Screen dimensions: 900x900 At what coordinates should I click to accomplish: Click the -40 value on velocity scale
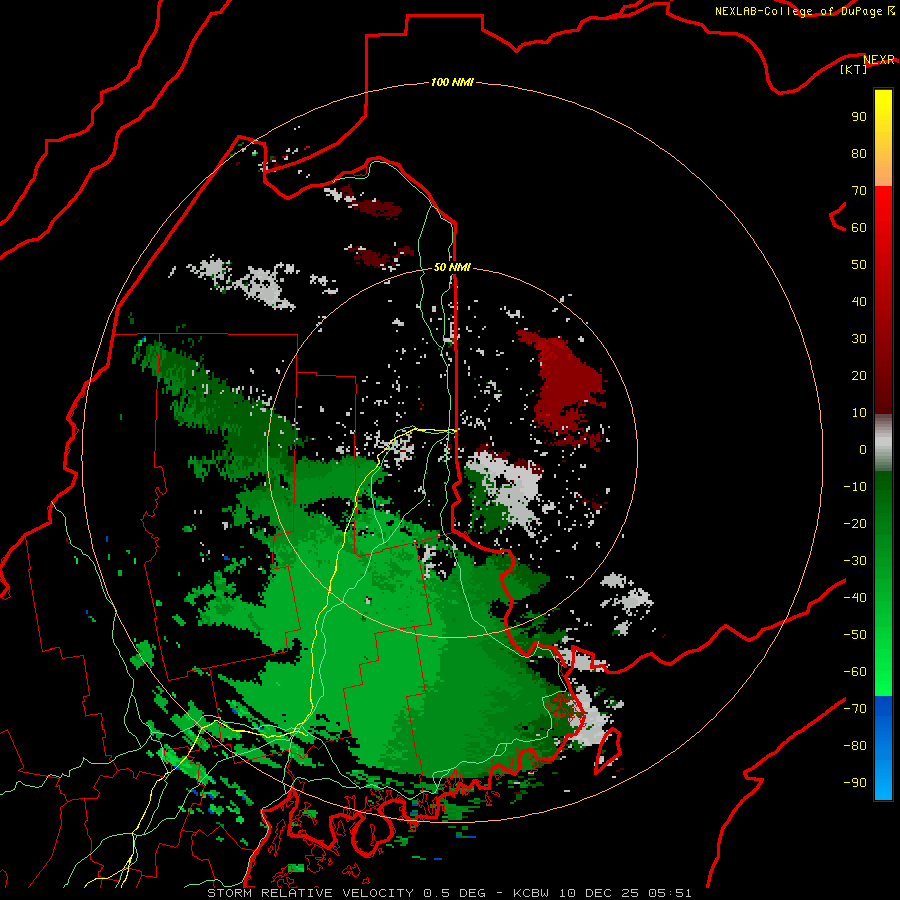(855, 598)
